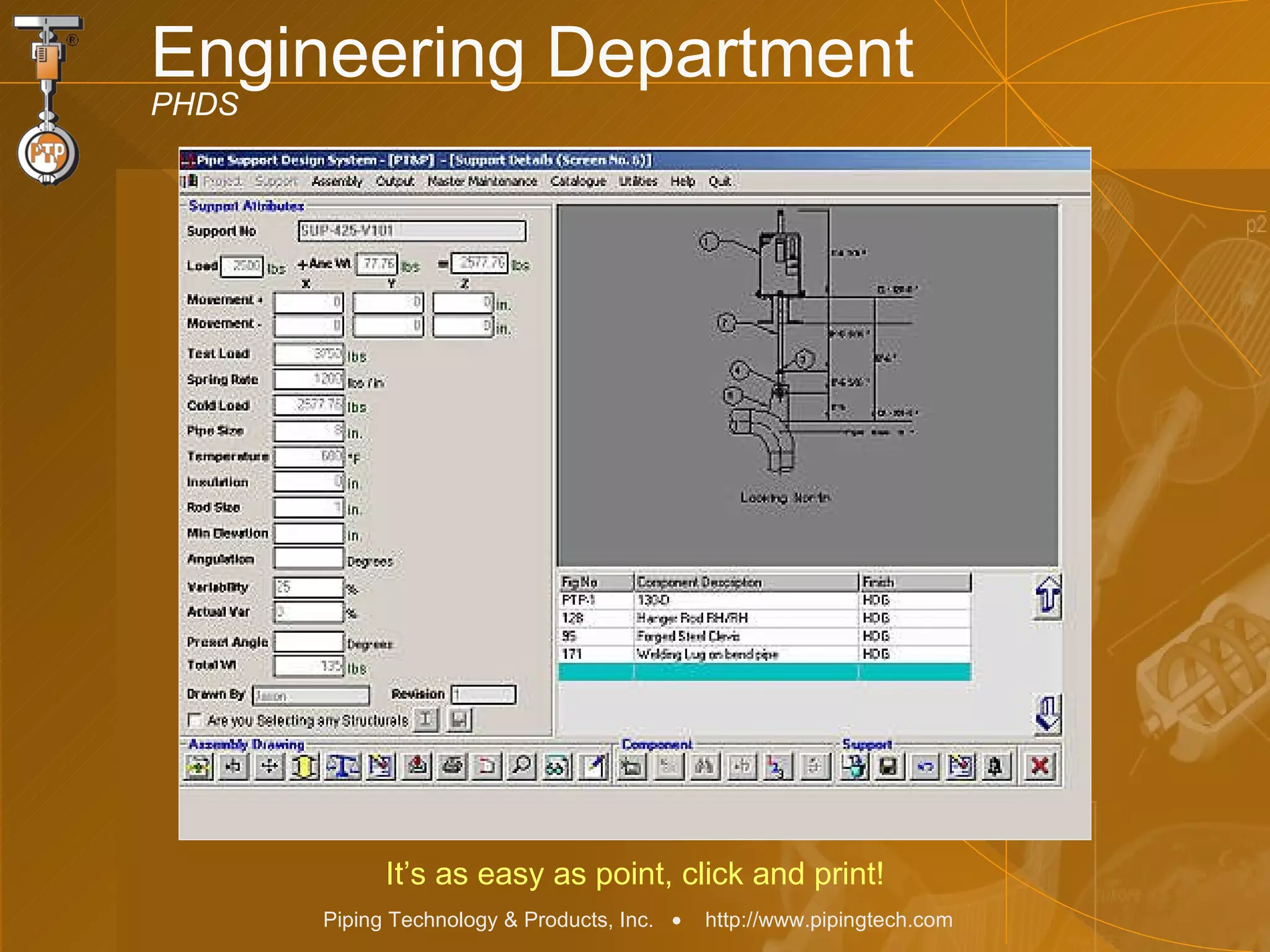Click Assembly Drawing's blue sheet red arrow icon
The height and width of the screenshot is (952, 1270).
pos(381,767)
